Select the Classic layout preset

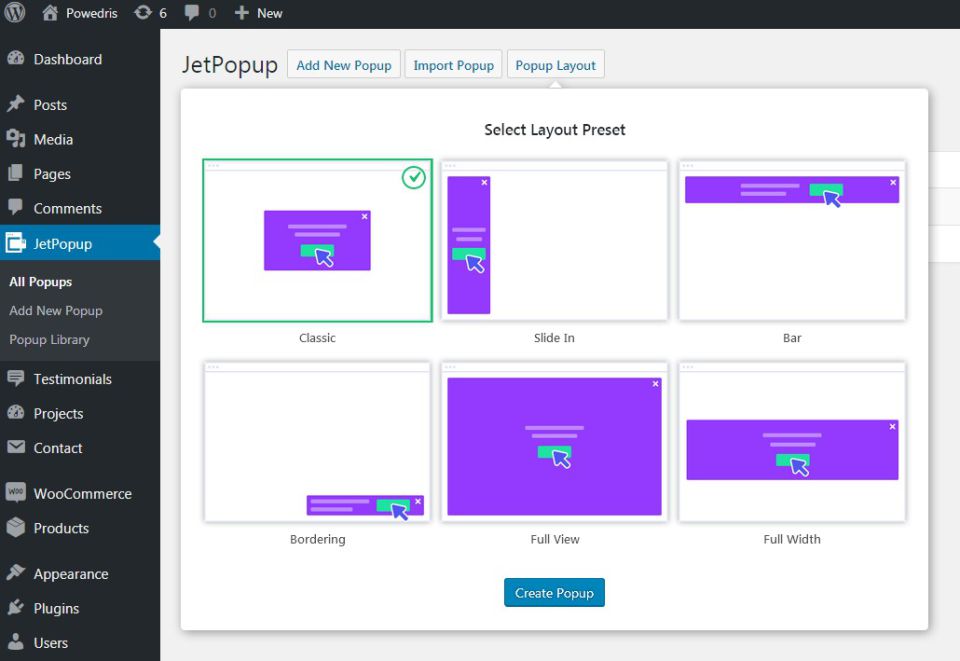click(x=317, y=241)
